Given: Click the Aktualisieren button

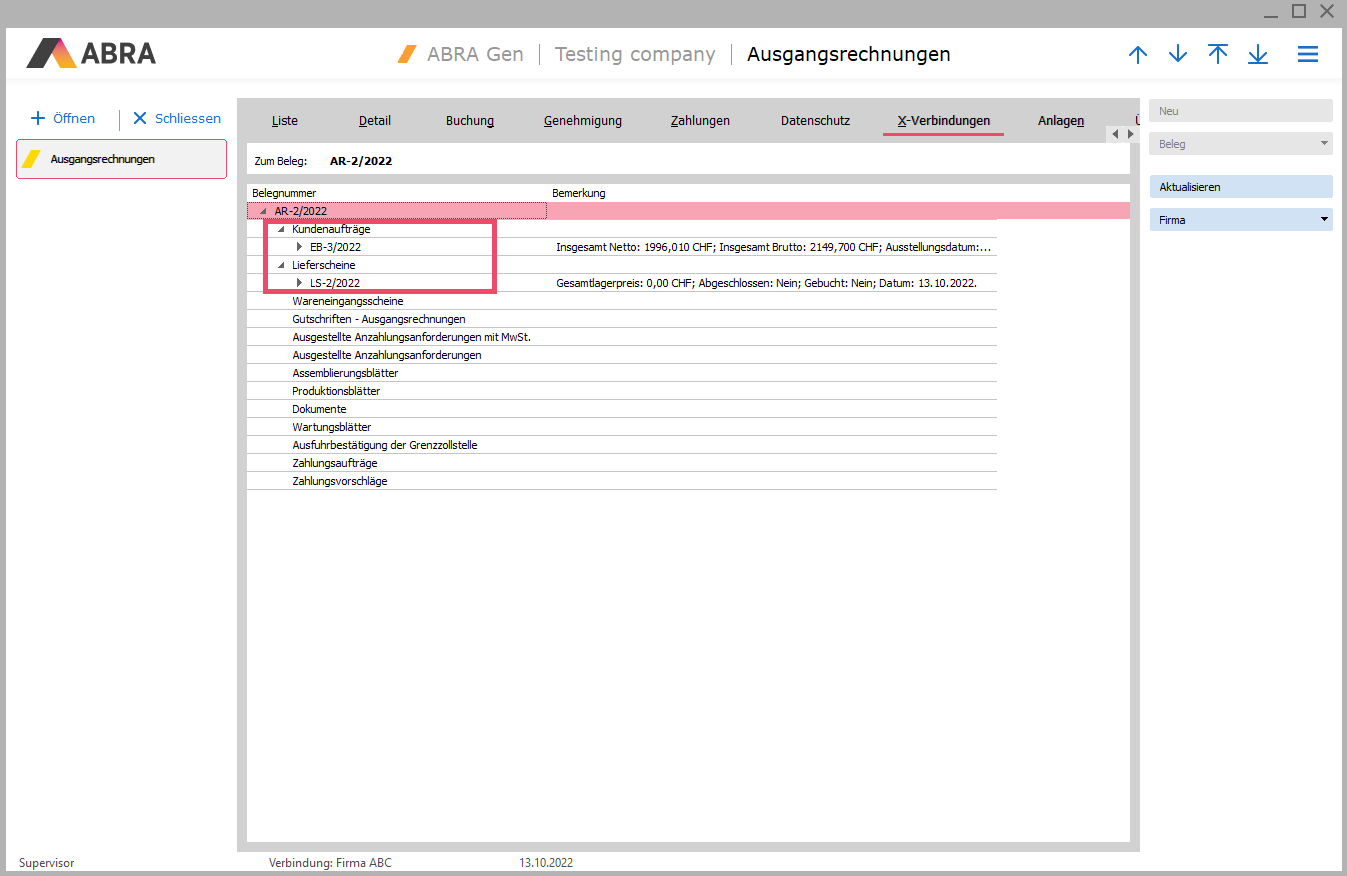Looking at the screenshot, I should pos(1241,187).
